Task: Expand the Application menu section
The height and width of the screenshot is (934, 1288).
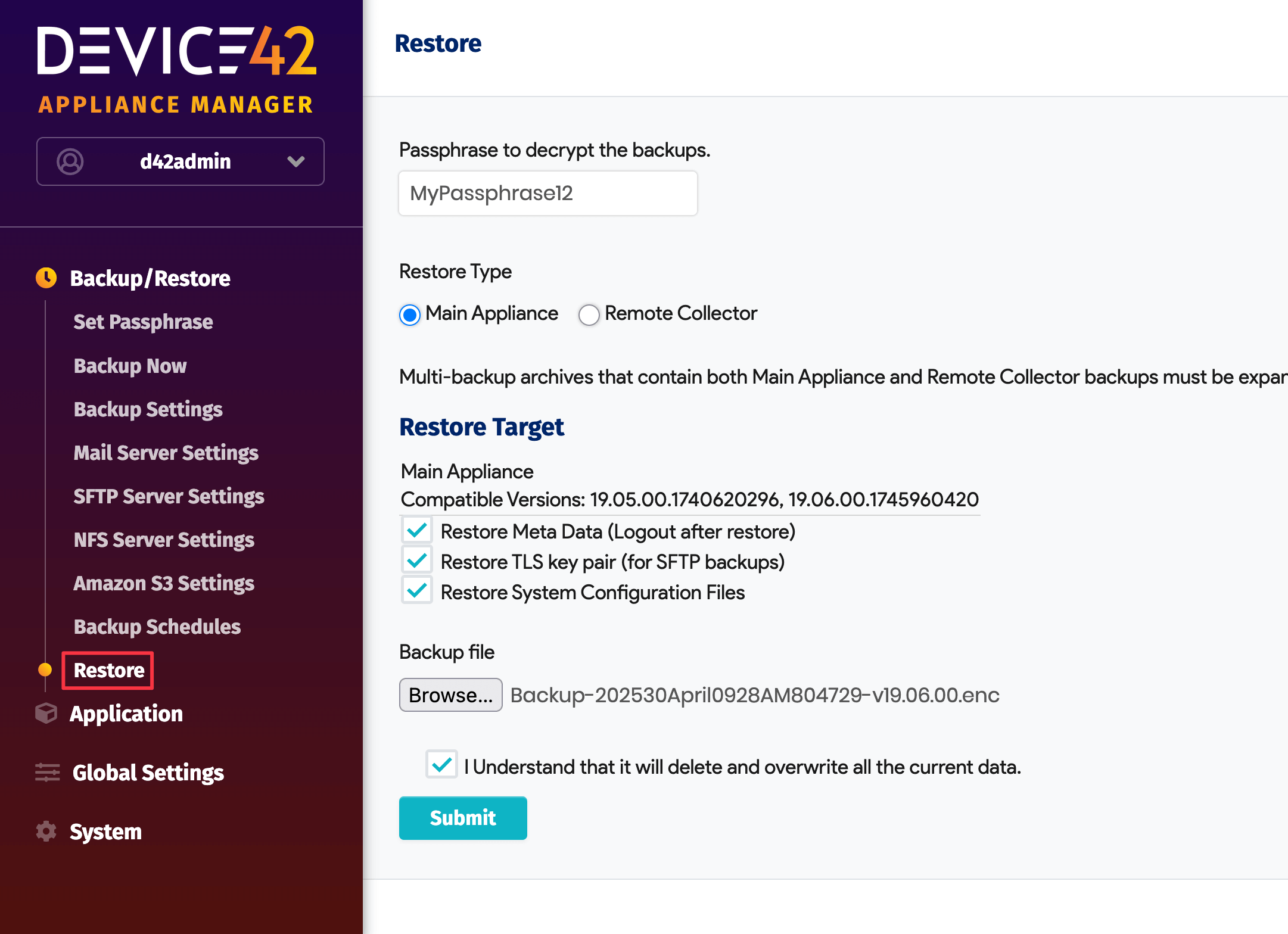Action: [126, 714]
